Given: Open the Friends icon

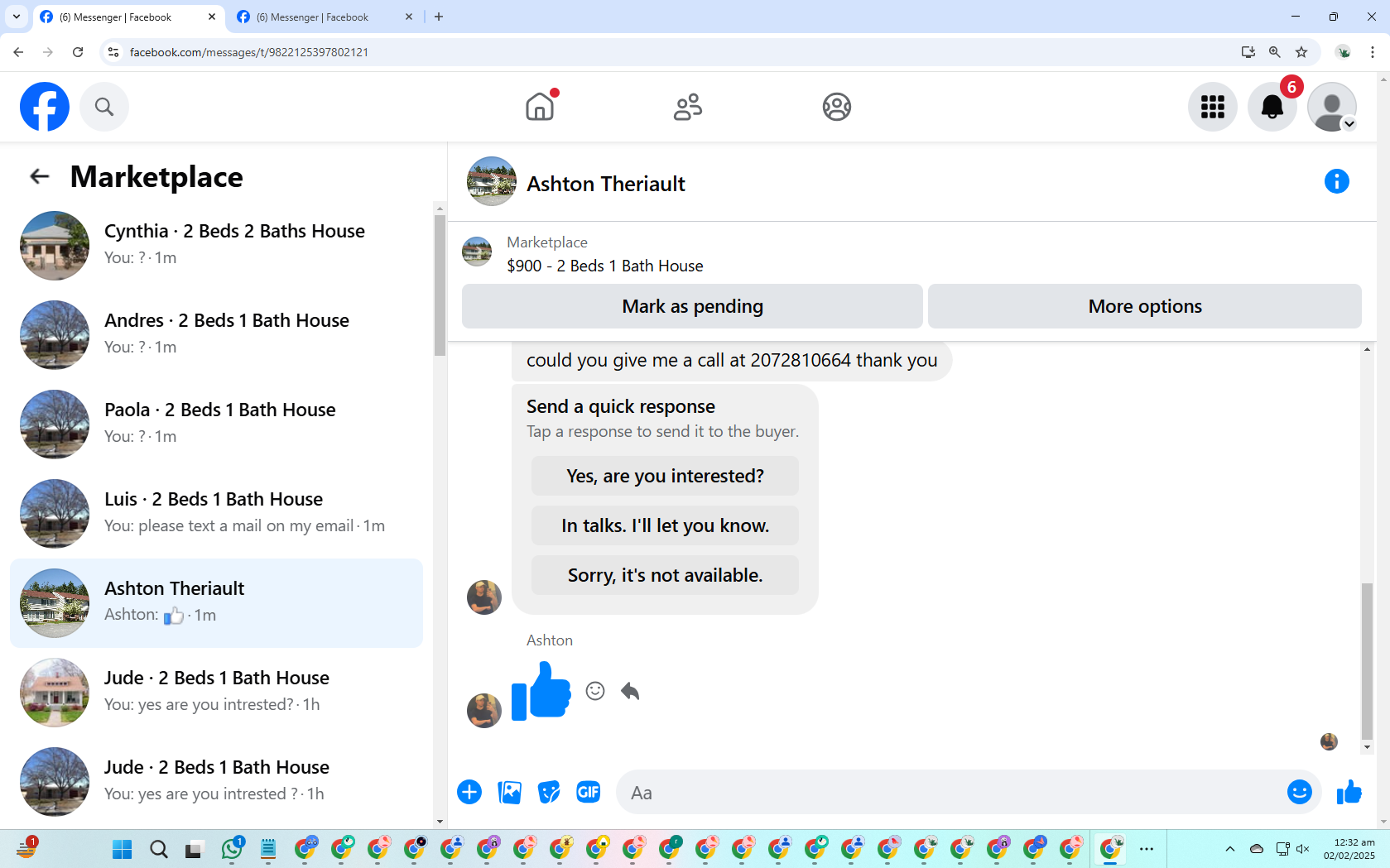Looking at the screenshot, I should pos(688,107).
